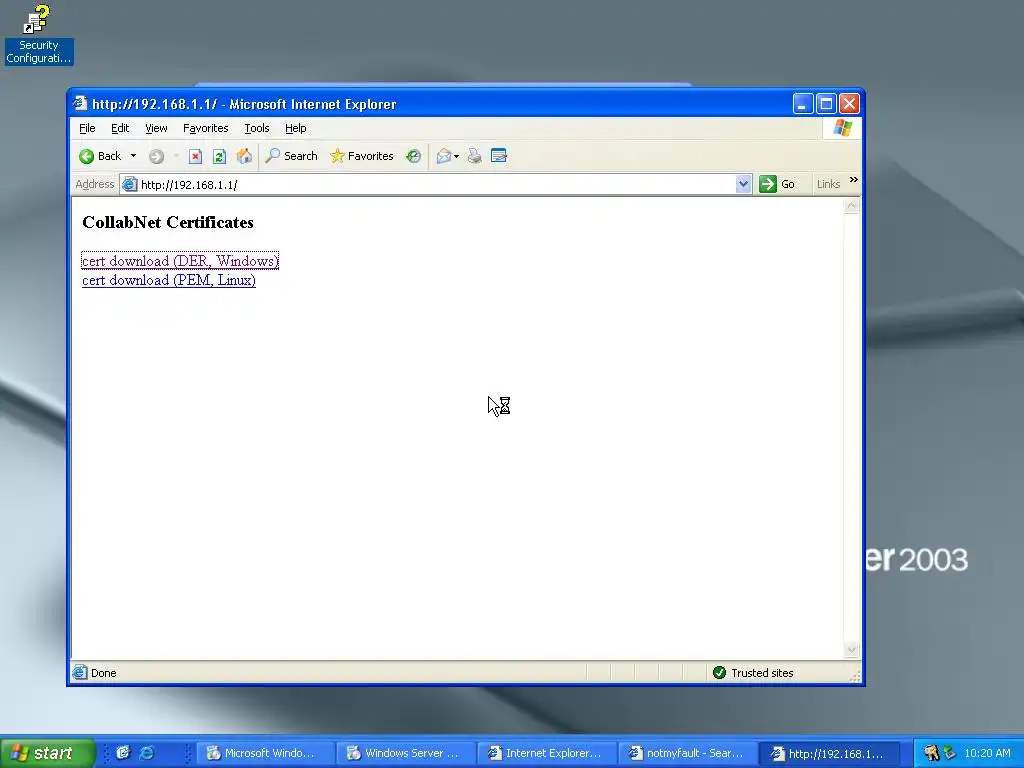The width and height of the screenshot is (1024, 768).
Task: Open the Start menu
Action: pyautogui.click(x=47, y=753)
